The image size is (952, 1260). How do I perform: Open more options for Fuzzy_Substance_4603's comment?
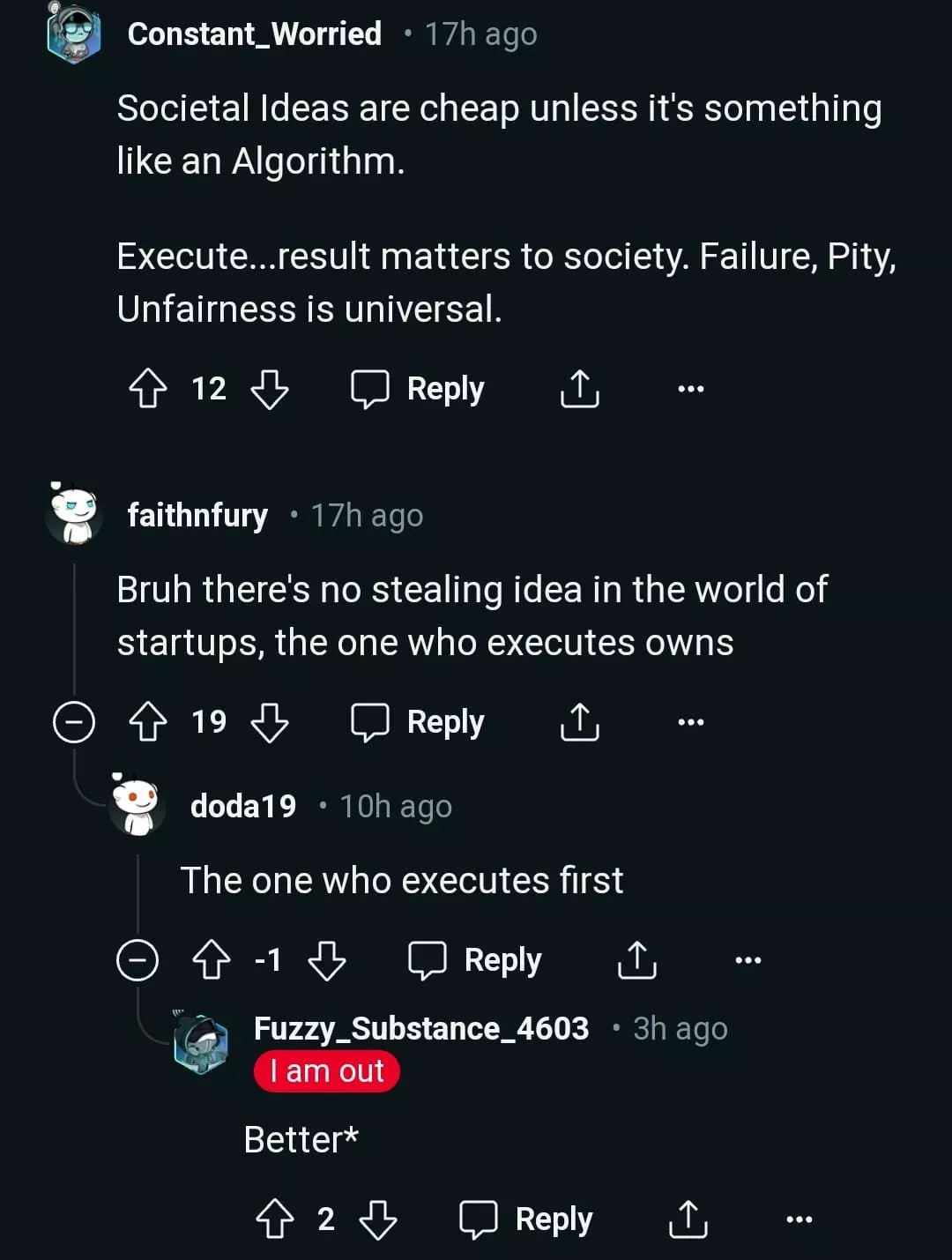pyautogui.click(x=799, y=1219)
